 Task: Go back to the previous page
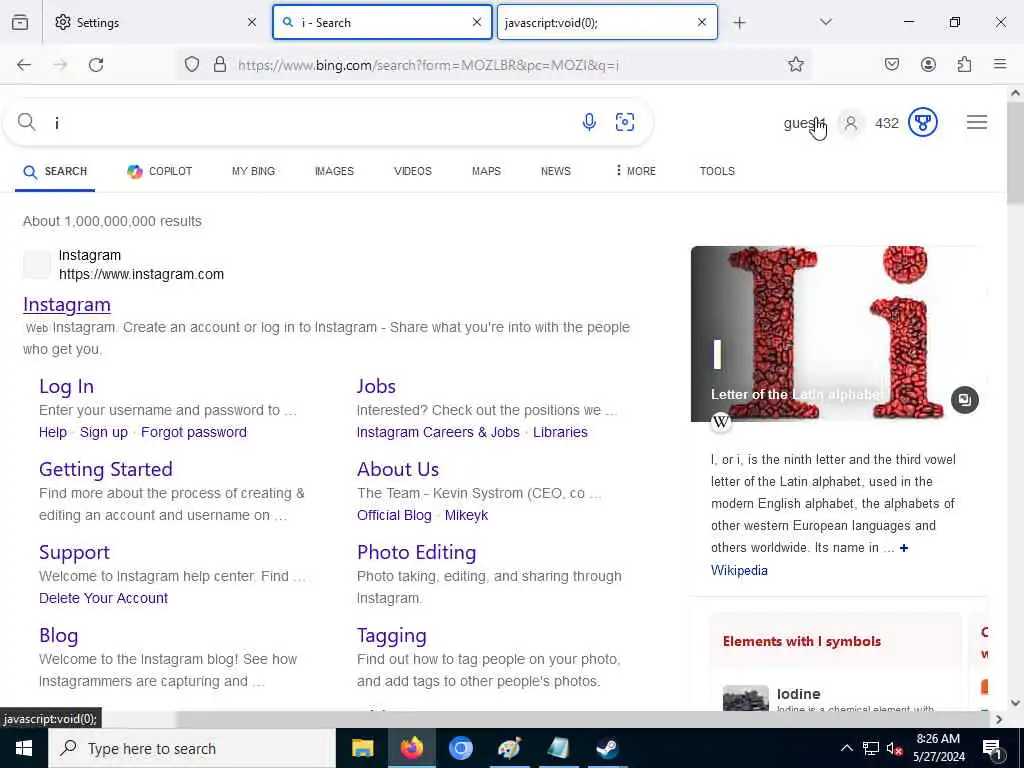coord(24,65)
